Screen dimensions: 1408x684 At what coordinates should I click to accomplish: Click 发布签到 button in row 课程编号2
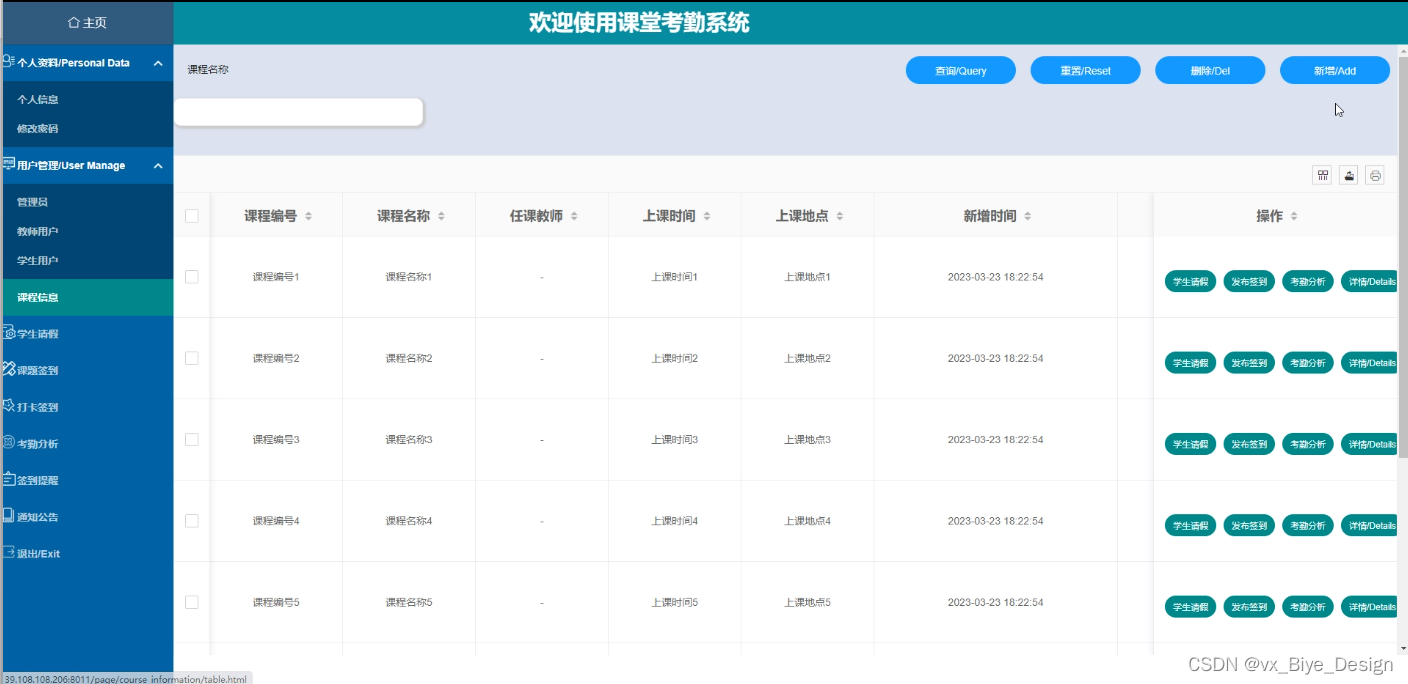click(x=1249, y=363)
